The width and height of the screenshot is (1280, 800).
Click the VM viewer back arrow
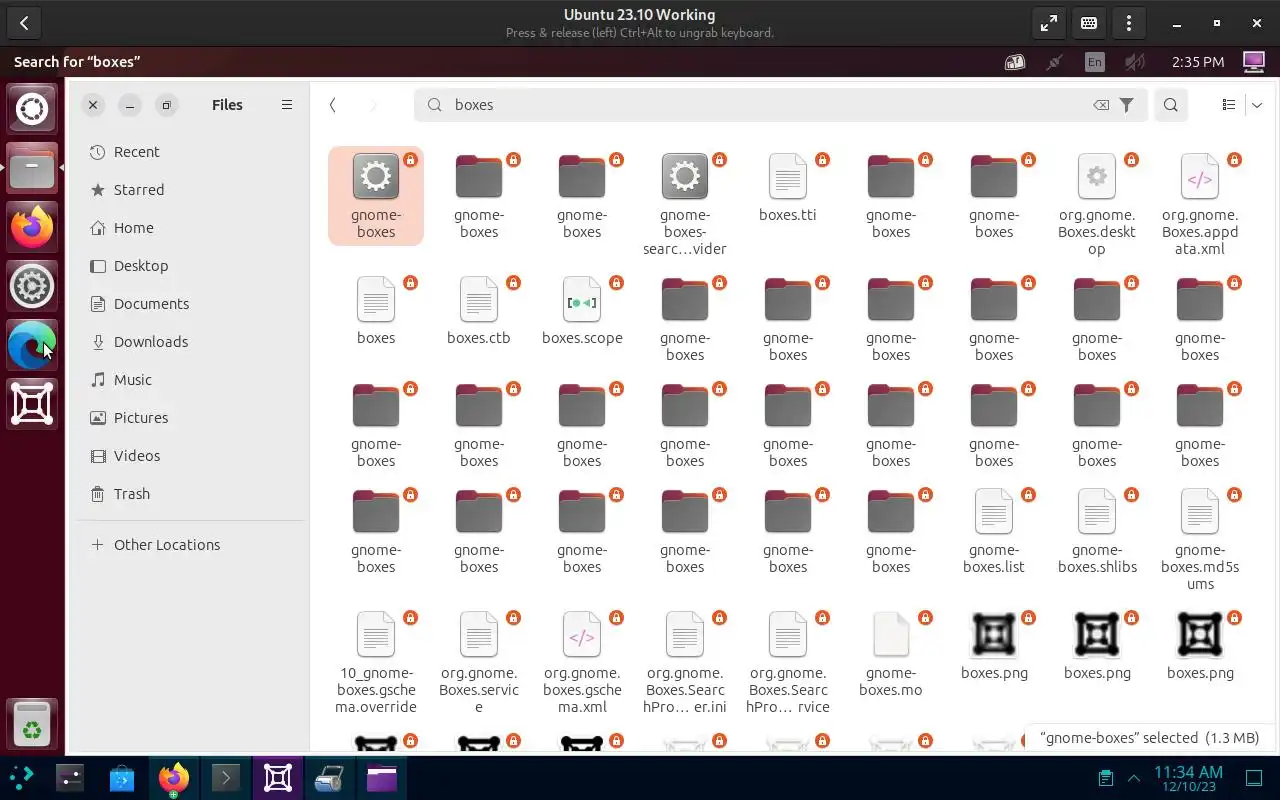point(24,23)
